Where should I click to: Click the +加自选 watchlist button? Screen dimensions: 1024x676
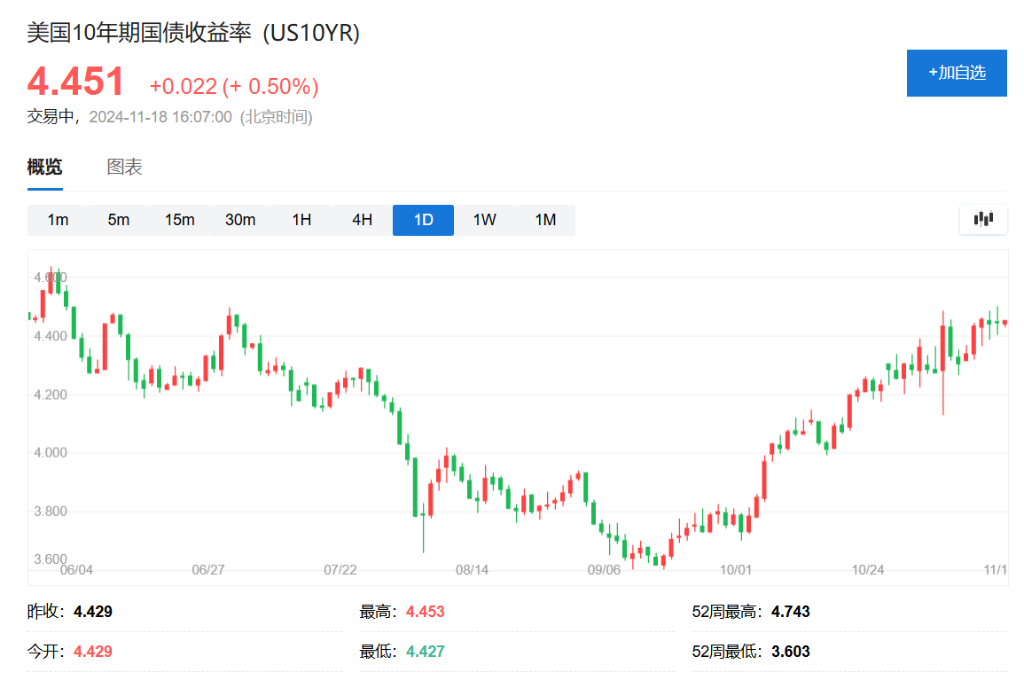tap(956, 73)
